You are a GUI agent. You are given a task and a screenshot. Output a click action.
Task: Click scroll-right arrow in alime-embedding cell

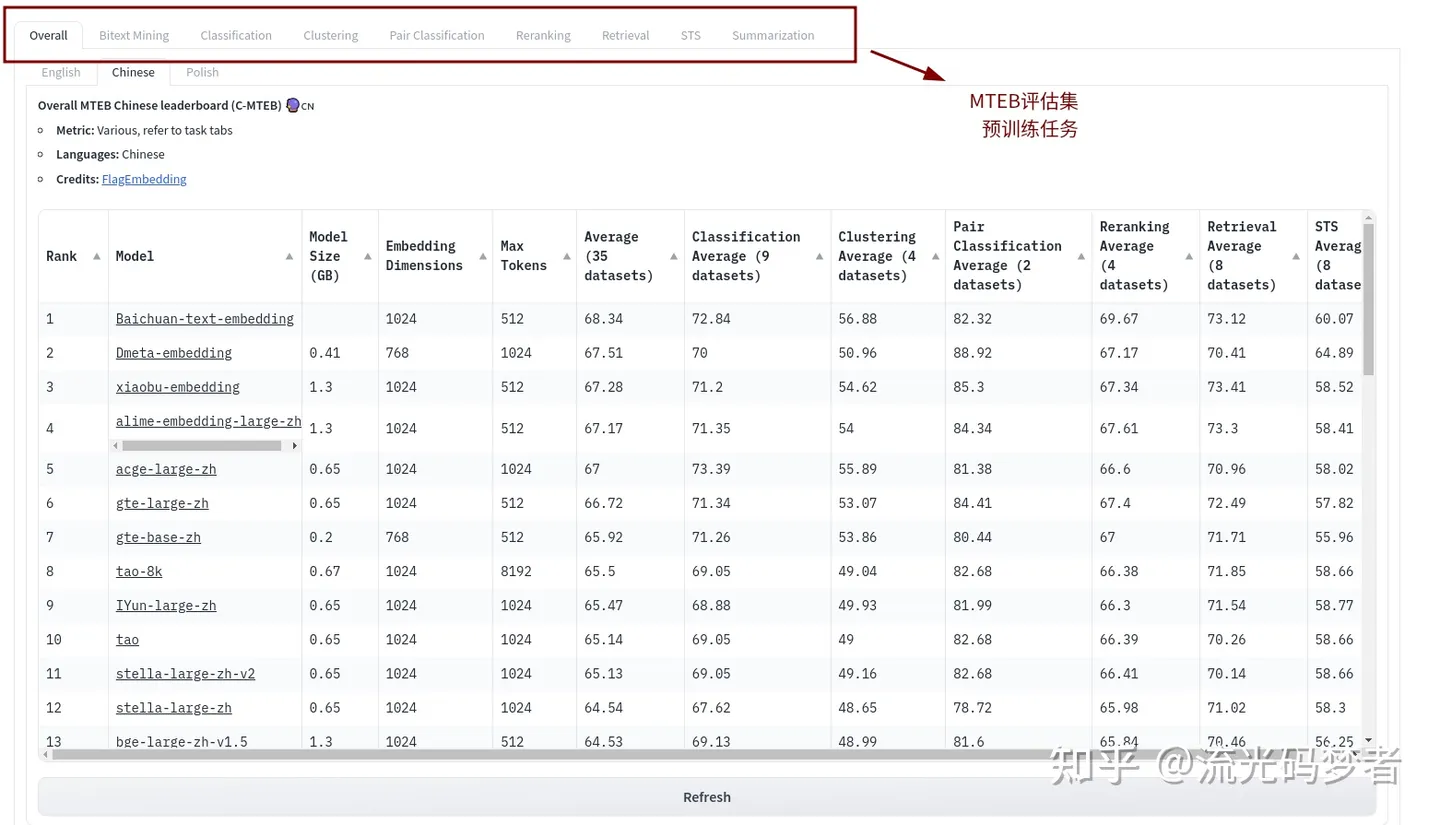(x=294, y=445)
